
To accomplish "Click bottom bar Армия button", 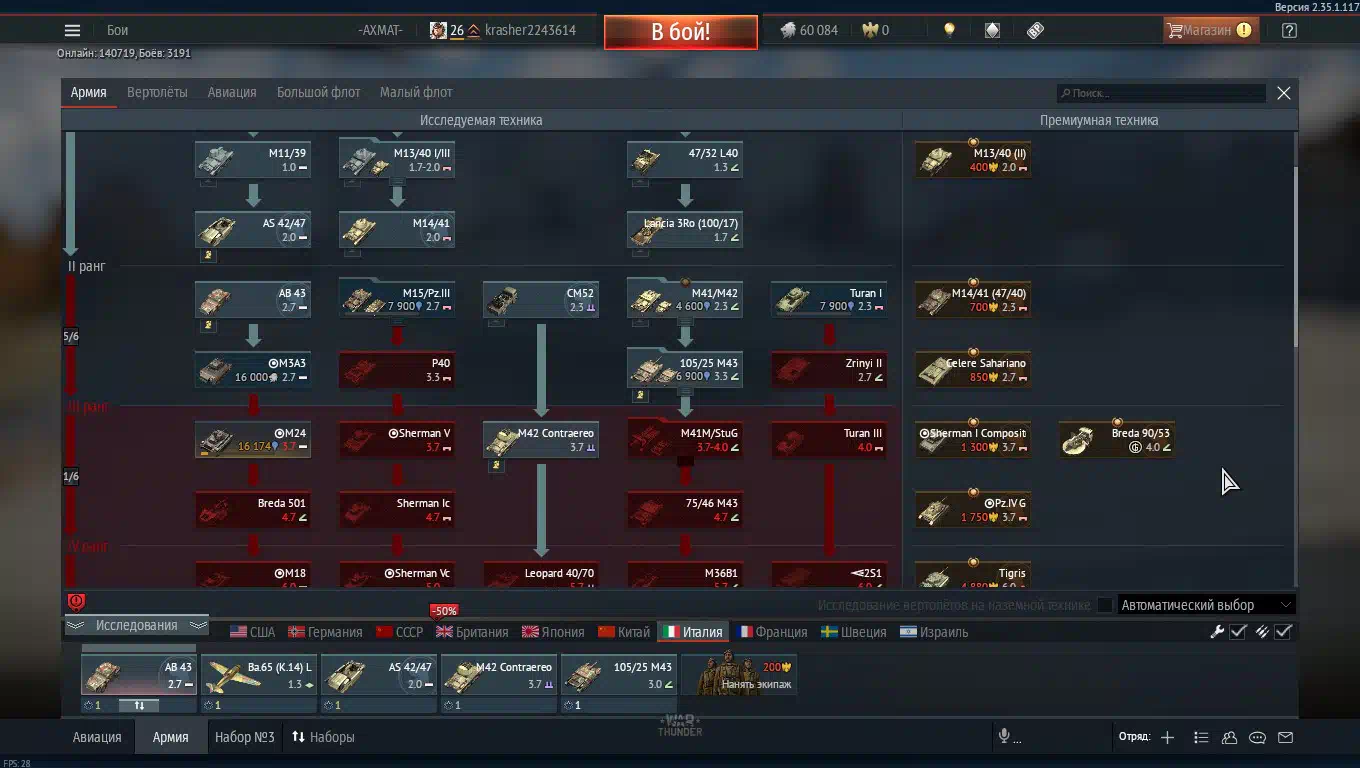I will (x=170, y=737).
